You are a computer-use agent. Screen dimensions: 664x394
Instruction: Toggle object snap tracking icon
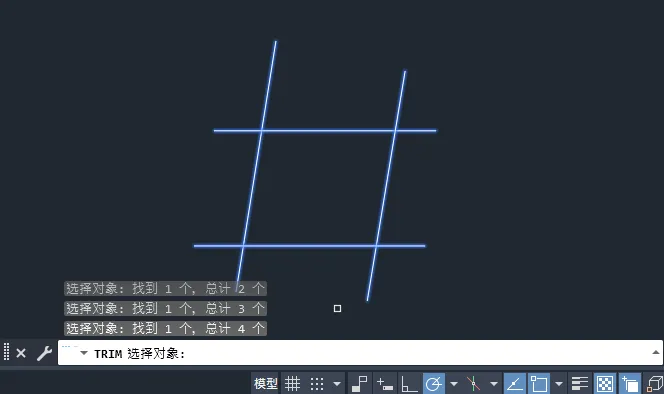click(x=515, y=384)
